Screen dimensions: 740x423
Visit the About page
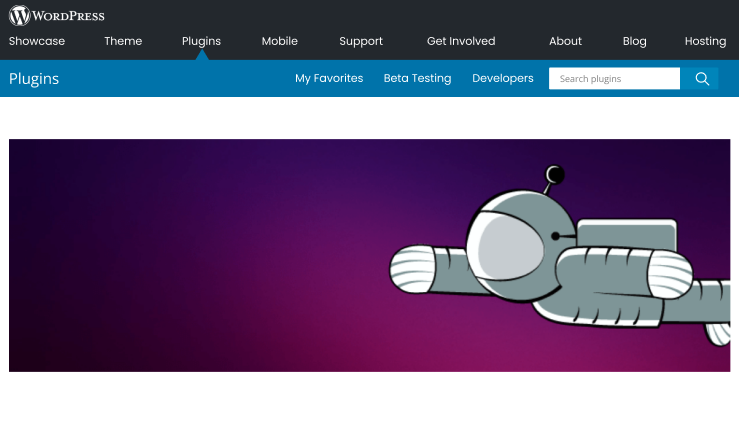coord(565,41)
